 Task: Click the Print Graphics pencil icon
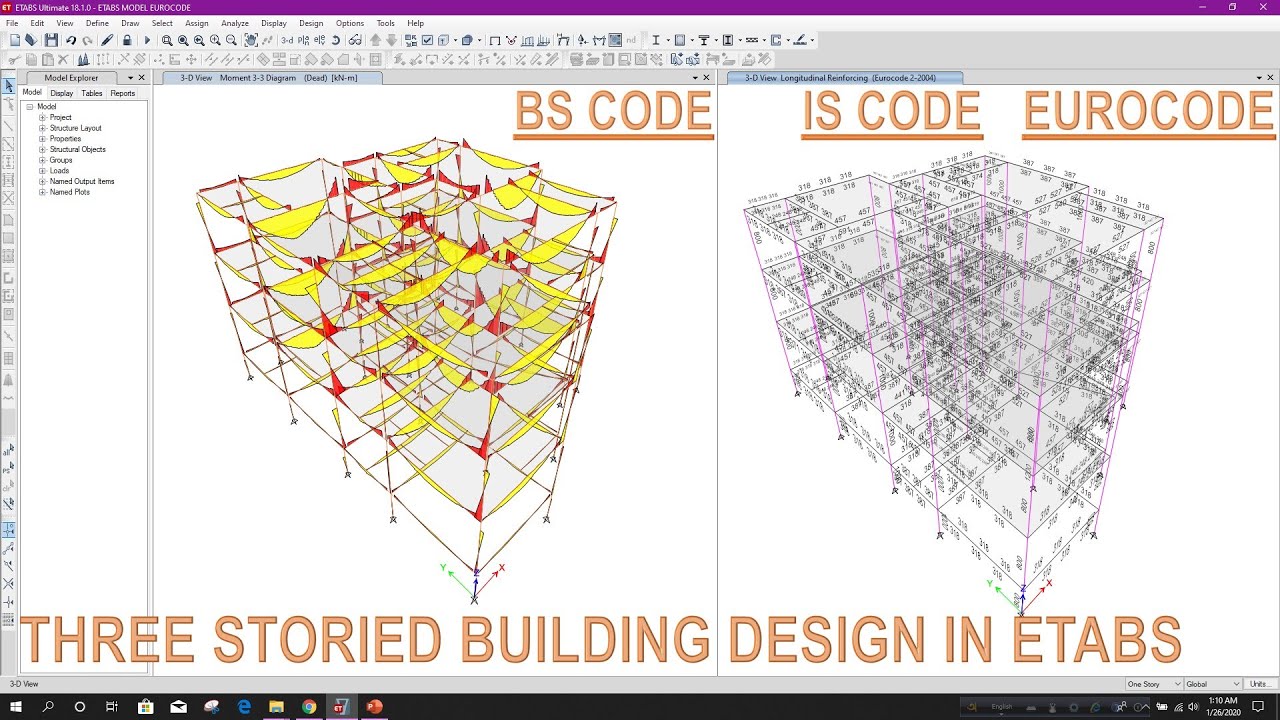coord(107,40)
